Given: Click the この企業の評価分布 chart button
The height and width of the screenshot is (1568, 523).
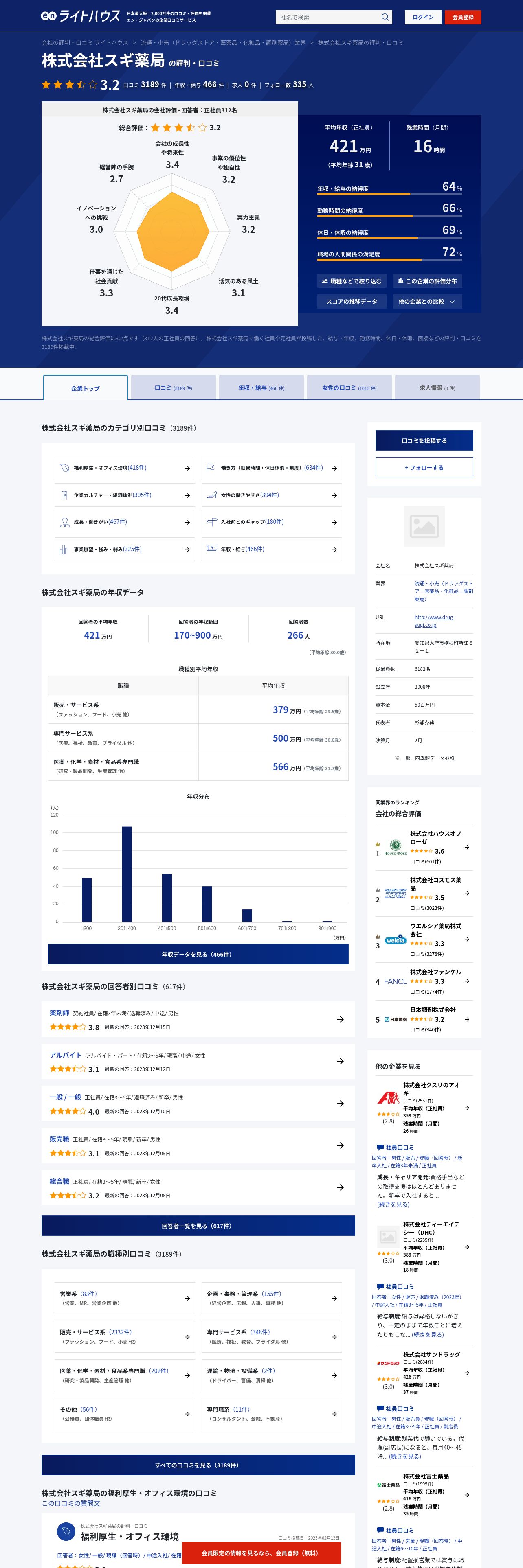Looking at the screenshot, I should coord(427,281).
